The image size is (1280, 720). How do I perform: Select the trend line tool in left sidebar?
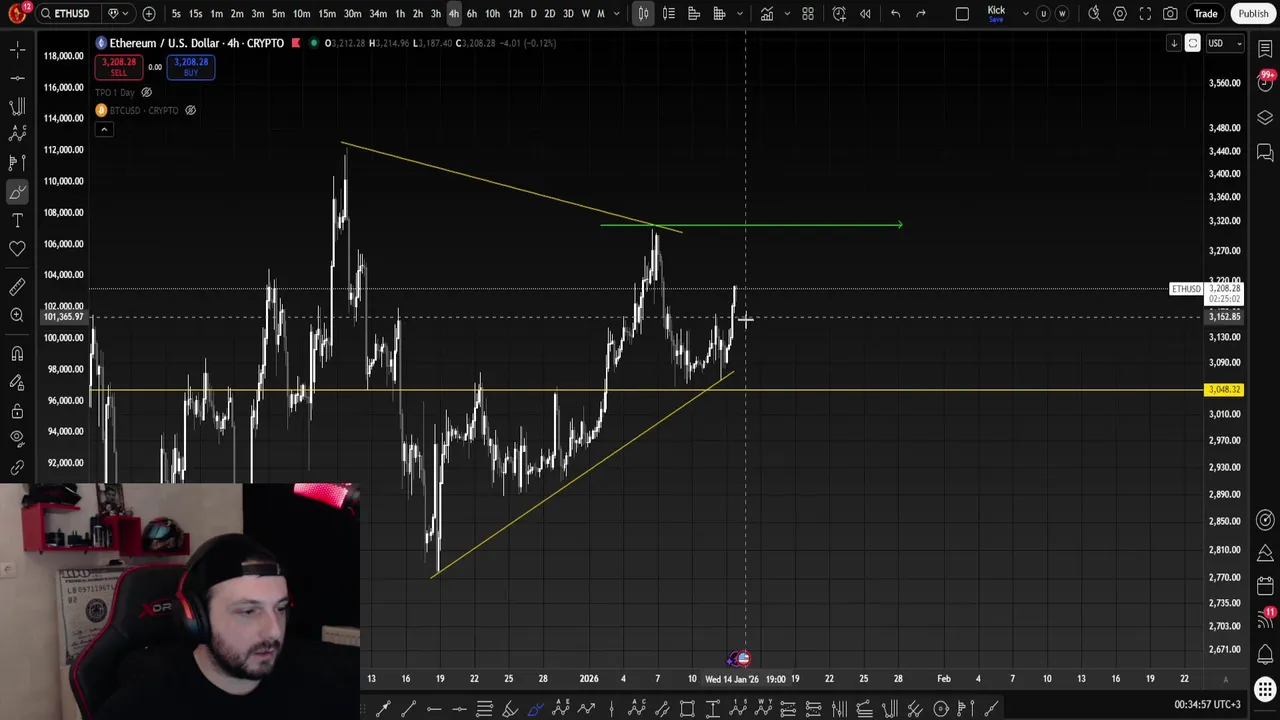click(x=17, y=77)
